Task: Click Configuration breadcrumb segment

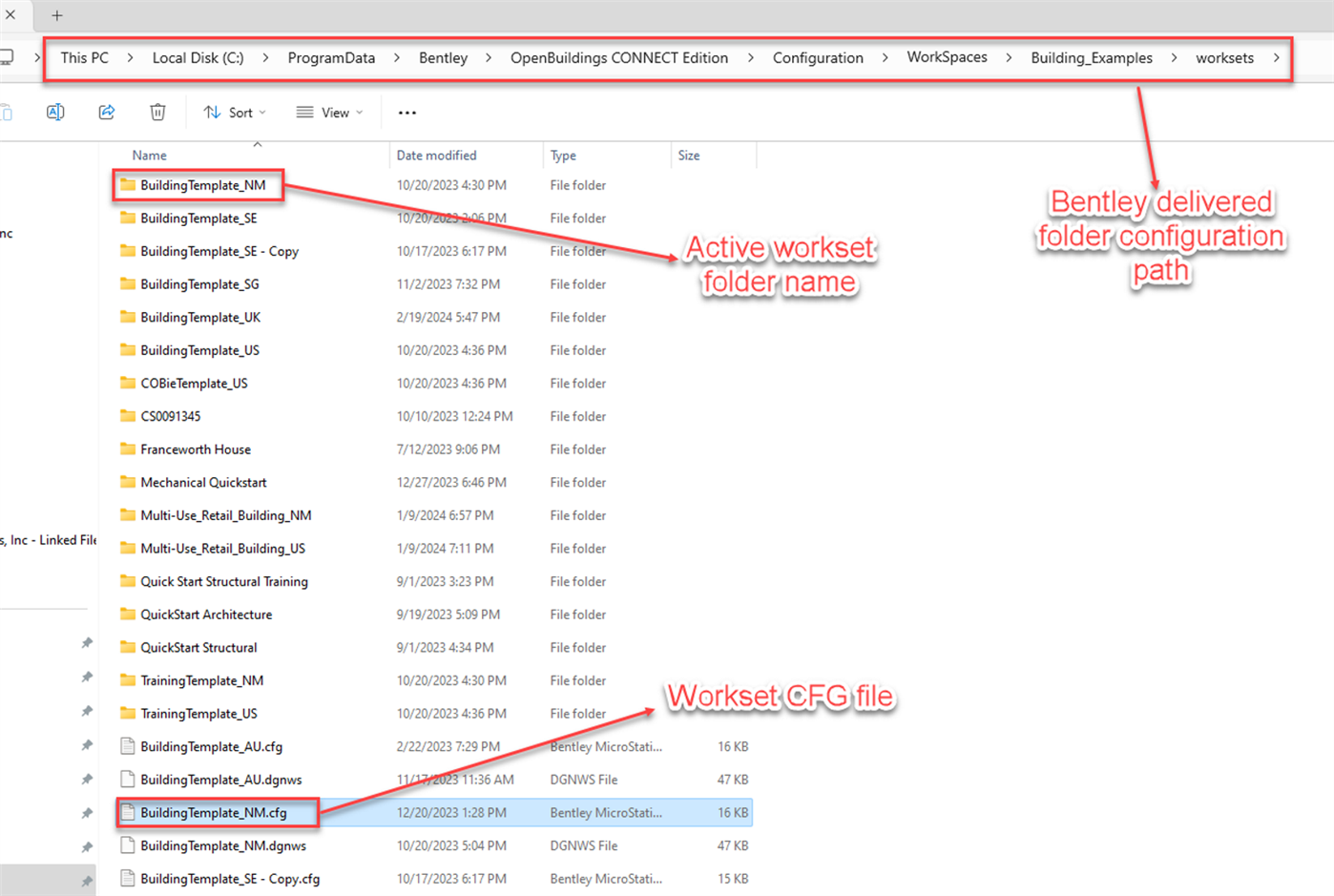Action: [818, 58]
